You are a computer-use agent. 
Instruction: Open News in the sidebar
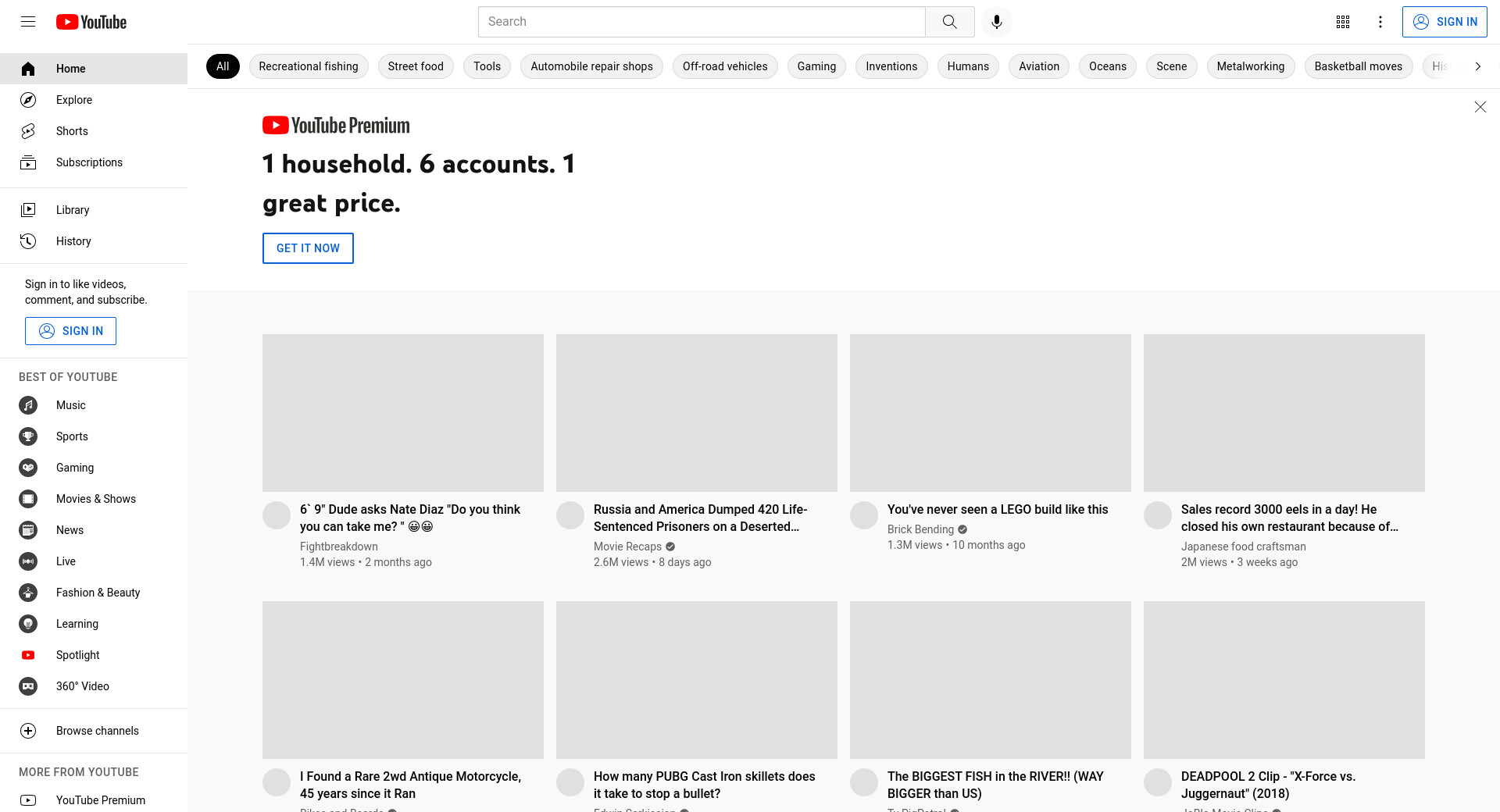[94, 530]
